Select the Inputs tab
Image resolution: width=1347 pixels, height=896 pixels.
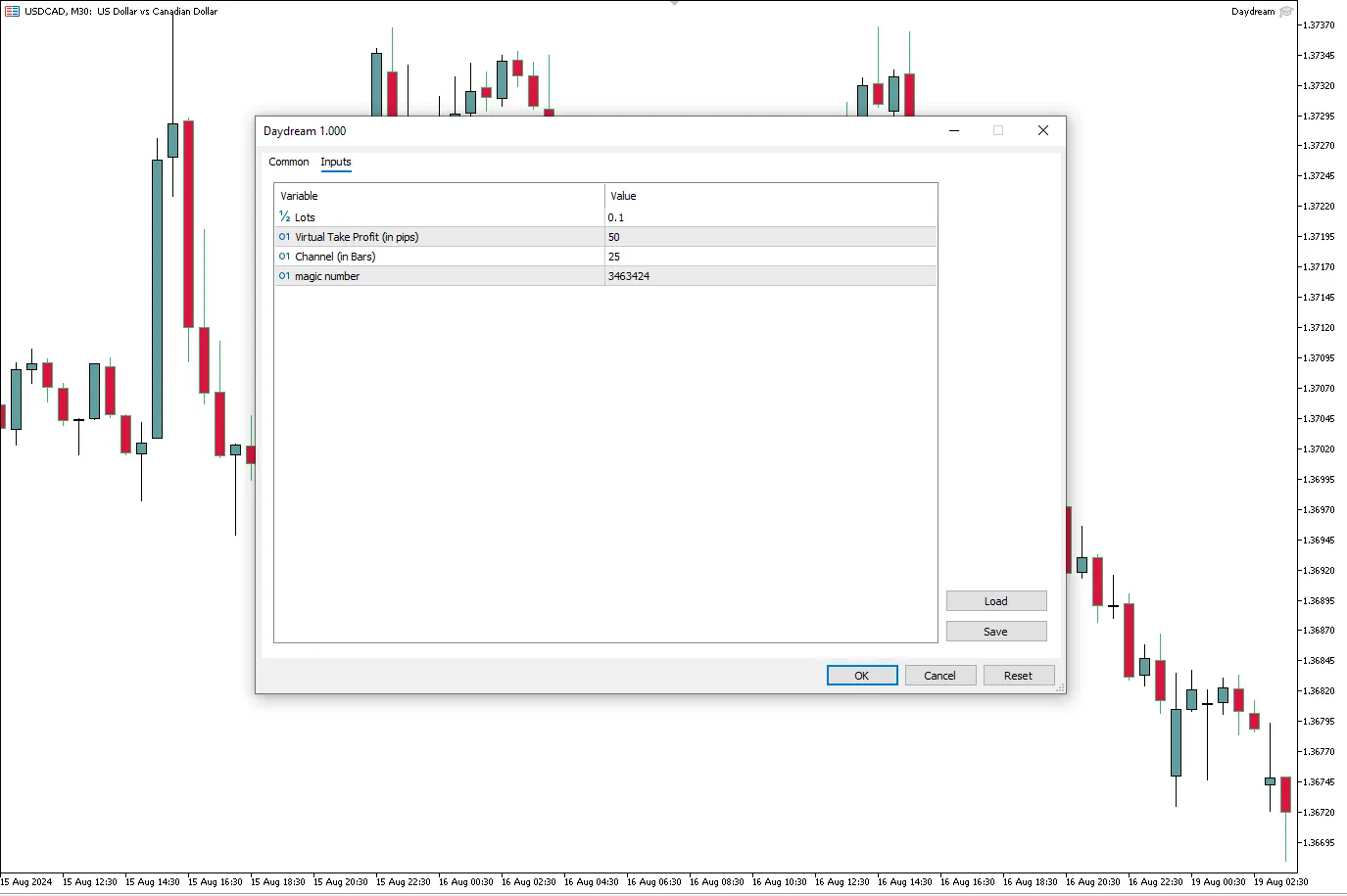[x=336, y=162]
